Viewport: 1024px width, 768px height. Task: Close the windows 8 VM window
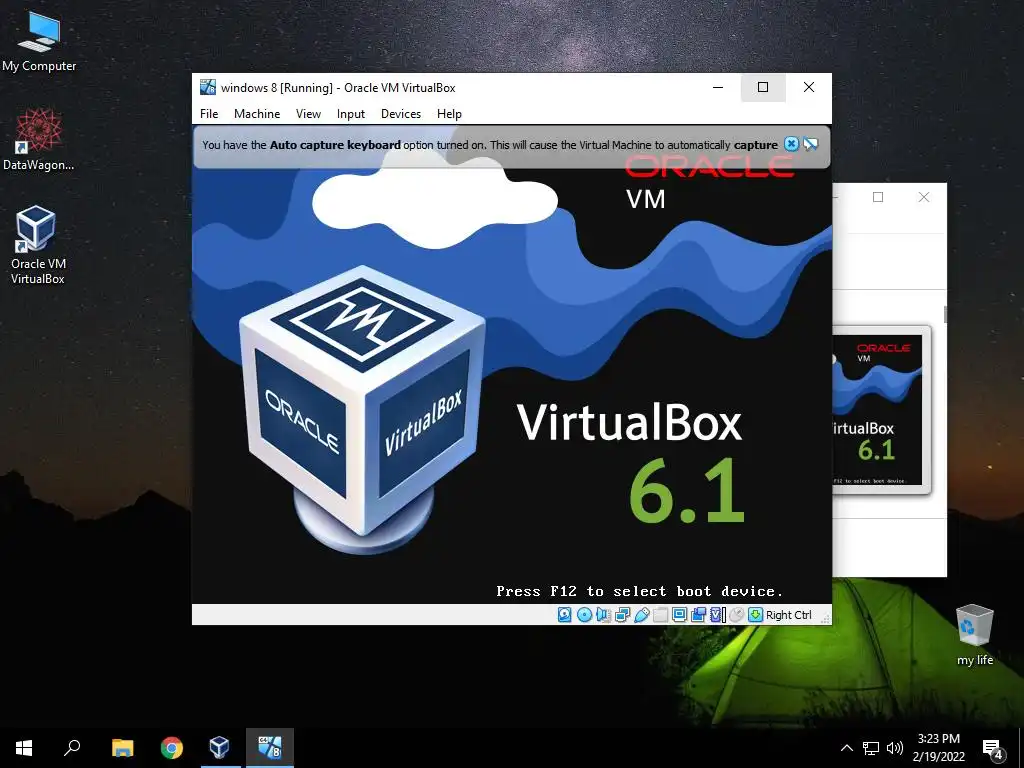(x=808, y=87)
